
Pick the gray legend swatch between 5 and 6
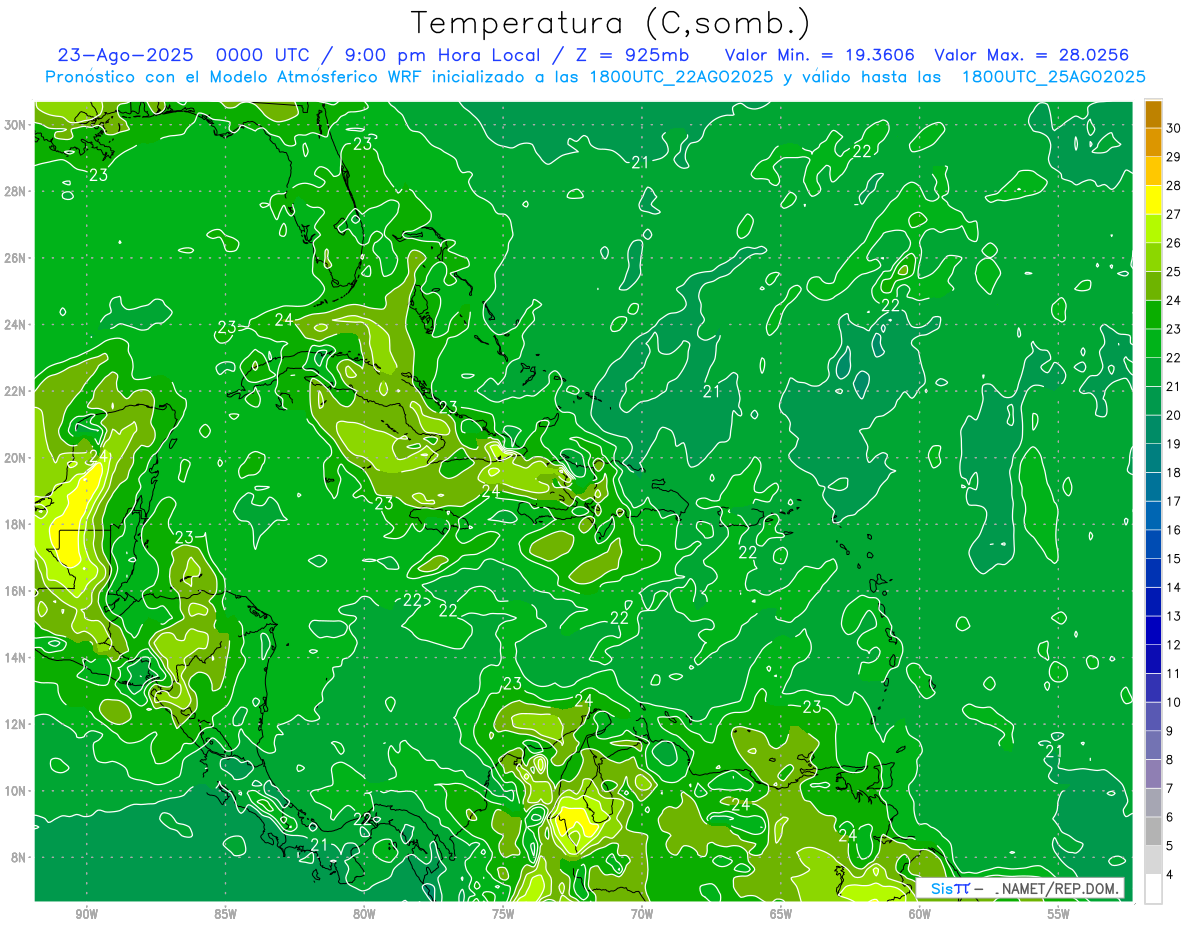click(1153, 831)
